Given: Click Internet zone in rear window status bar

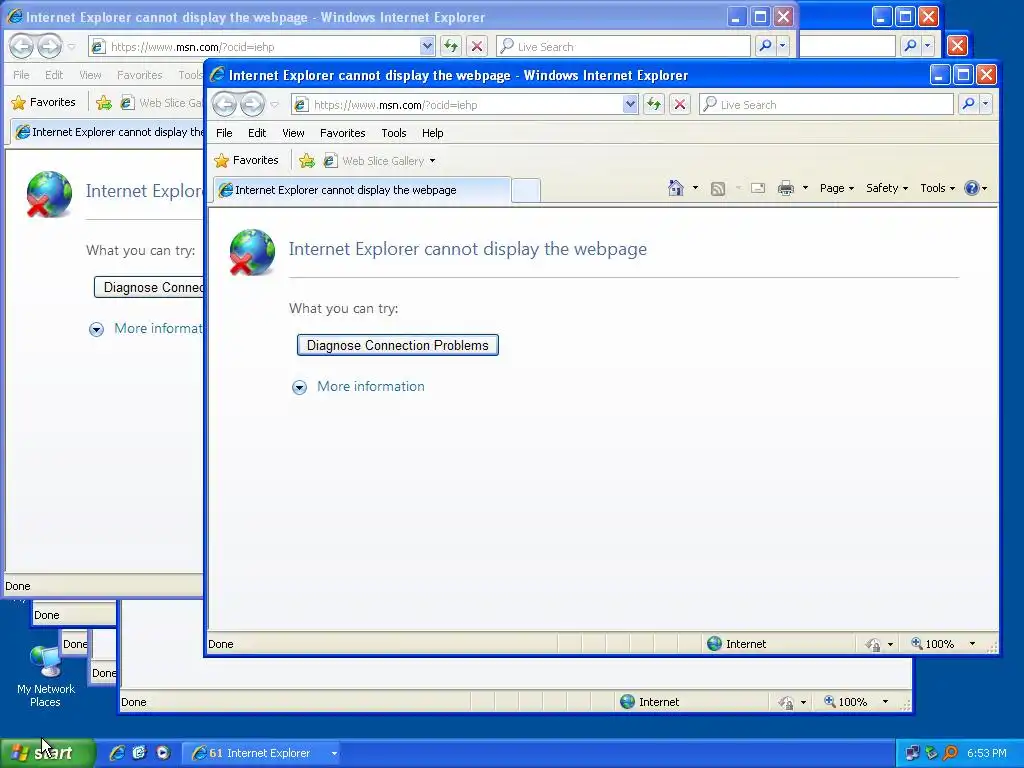Looking at the screenshot, I should (x=650, y=702).
